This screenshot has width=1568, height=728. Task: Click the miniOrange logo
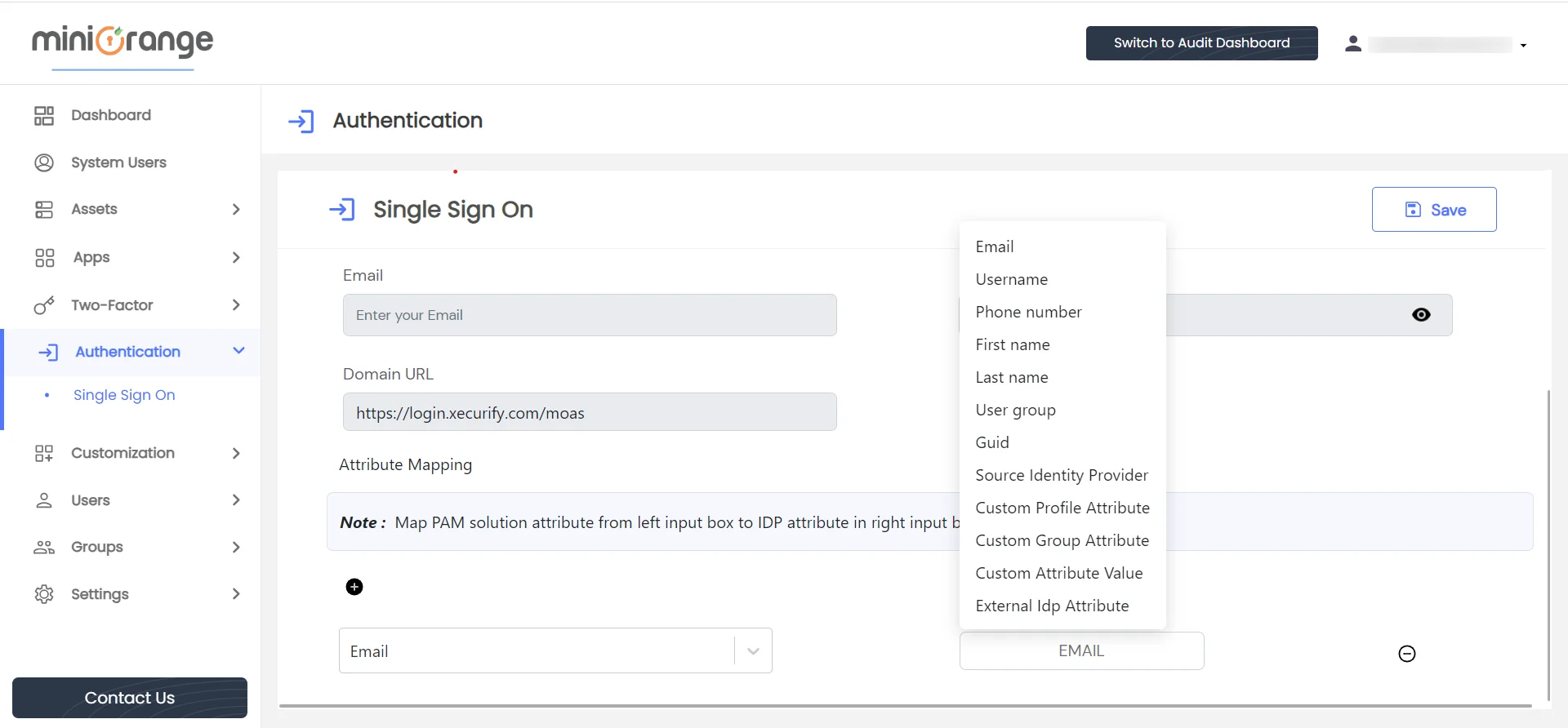click(122, 41)
